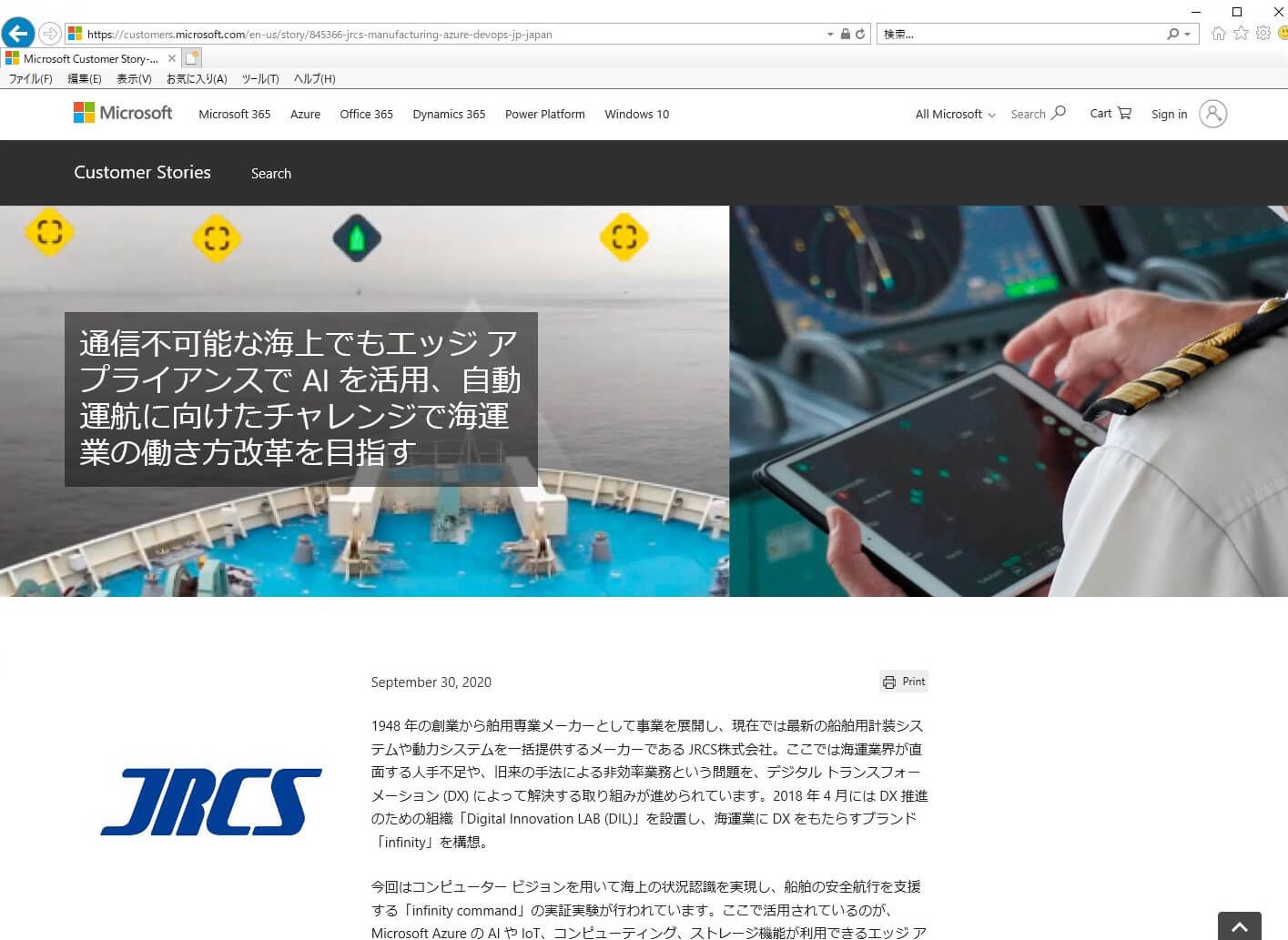Click Search in the Customer Stories bar
The width and height of the screenshot is (1288, 940).
pos(271,173)
